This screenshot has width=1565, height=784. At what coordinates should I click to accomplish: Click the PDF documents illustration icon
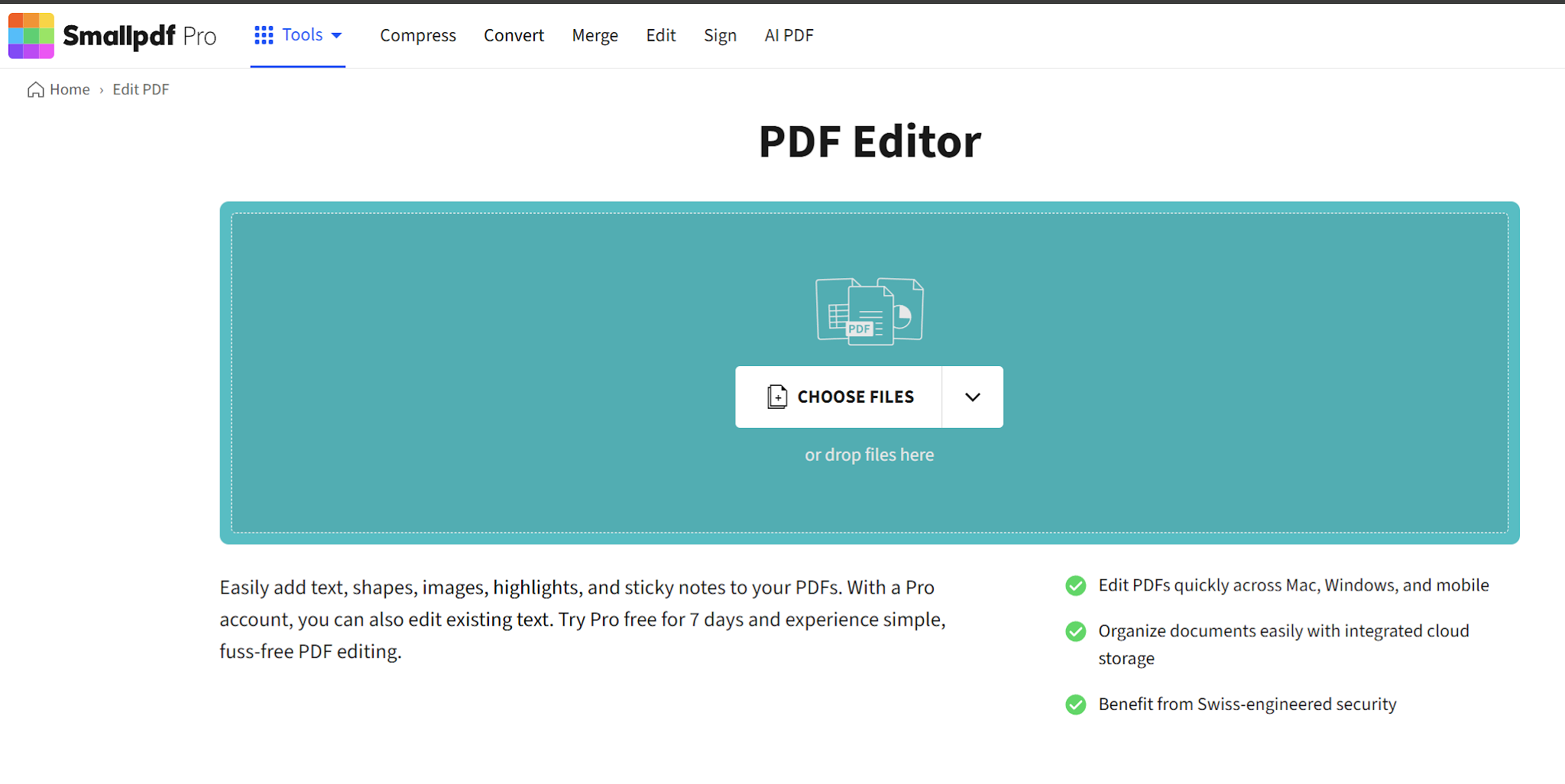click(870, 311)
